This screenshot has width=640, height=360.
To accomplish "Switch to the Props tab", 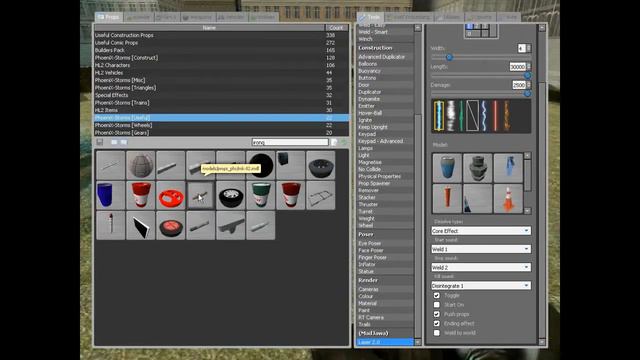I will click(109, 17).
